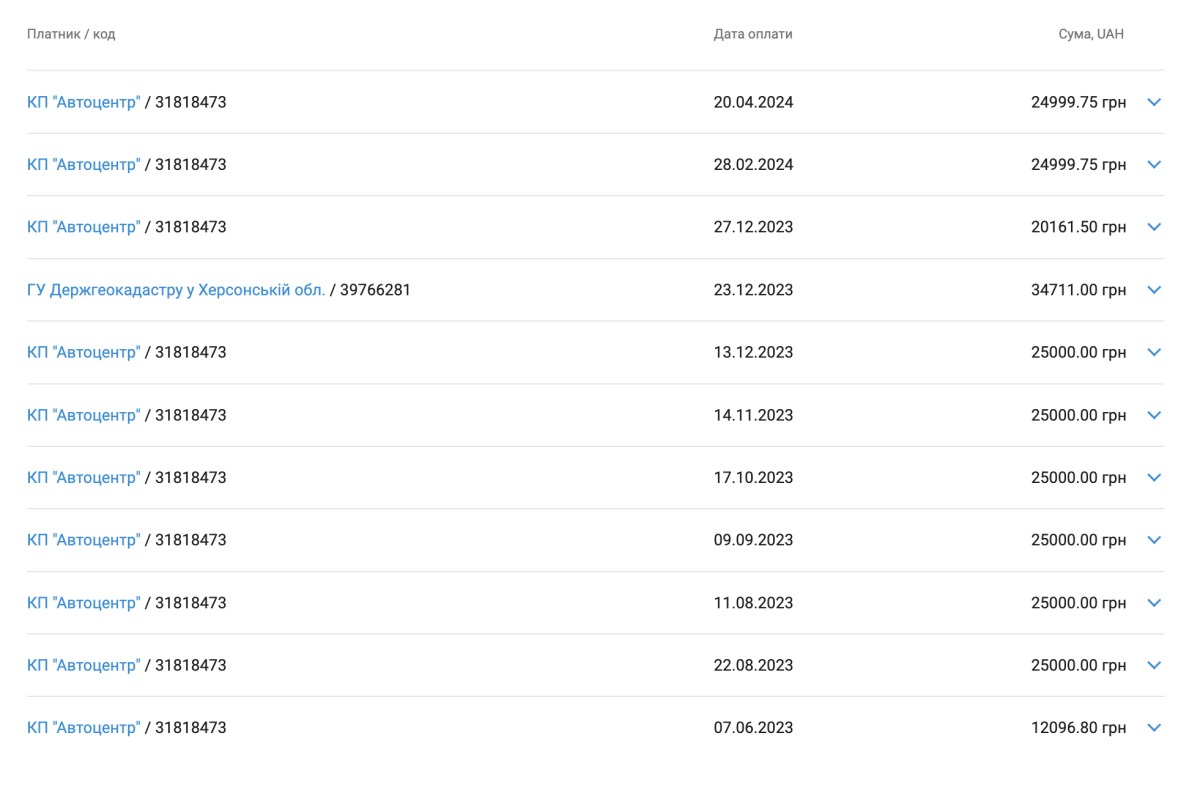This screenshot has height=785, width=1200.
Task: Expand the 22.08.2023 payment chevron
Action: point(1154,665)
